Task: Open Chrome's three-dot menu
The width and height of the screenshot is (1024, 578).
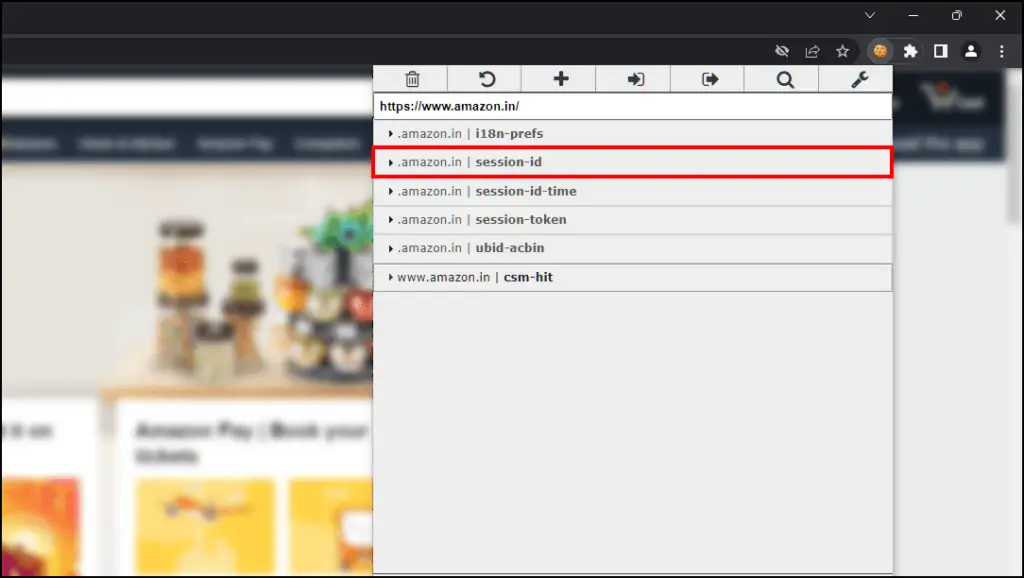Action: (1001, 51)
